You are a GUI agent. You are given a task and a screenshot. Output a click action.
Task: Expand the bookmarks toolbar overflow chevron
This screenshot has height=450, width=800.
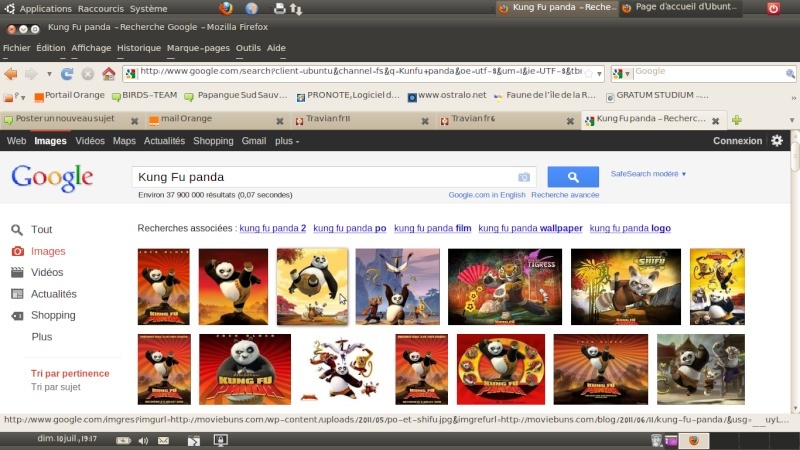tap(793, 97)
